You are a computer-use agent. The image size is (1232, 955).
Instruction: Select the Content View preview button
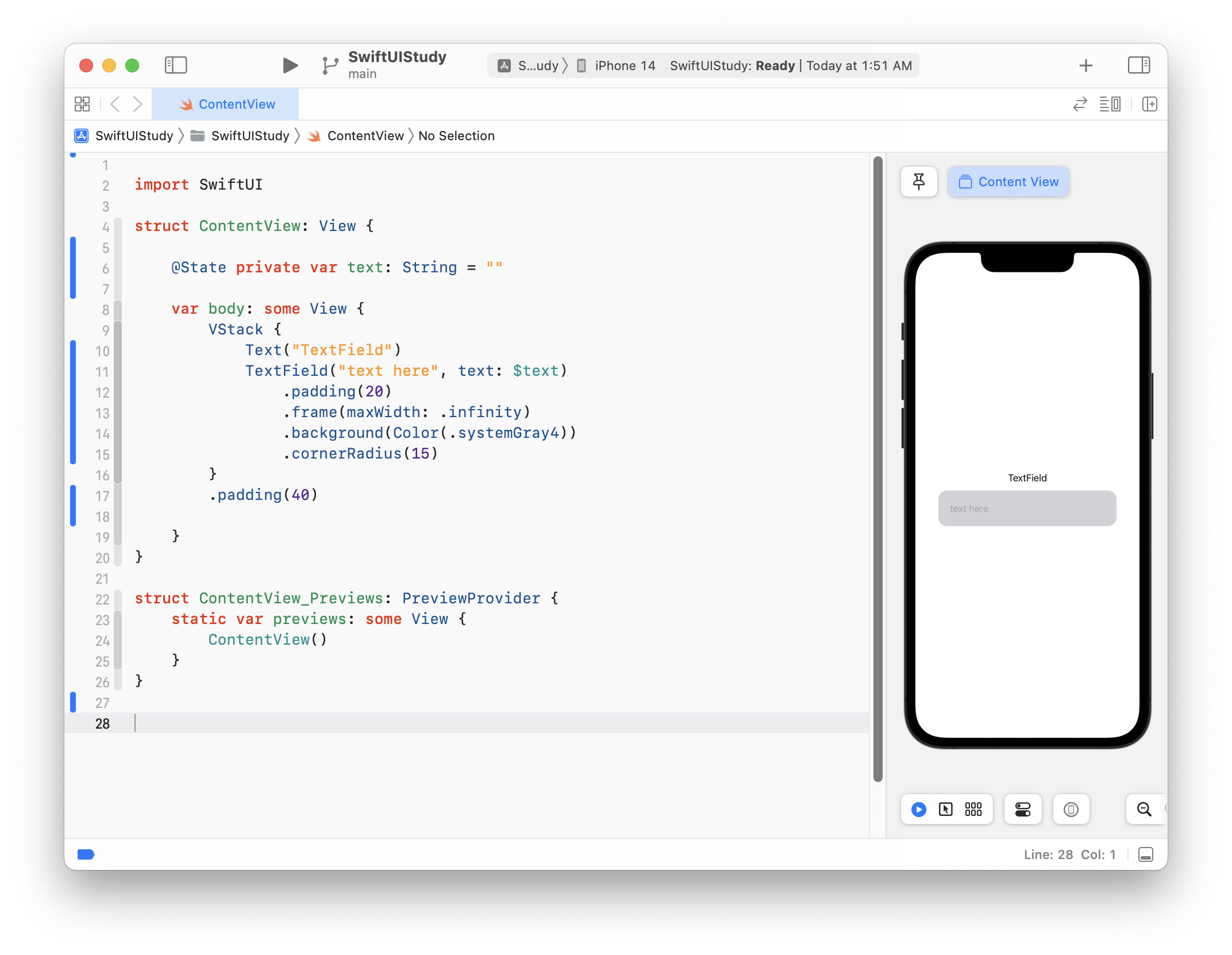1008,182
